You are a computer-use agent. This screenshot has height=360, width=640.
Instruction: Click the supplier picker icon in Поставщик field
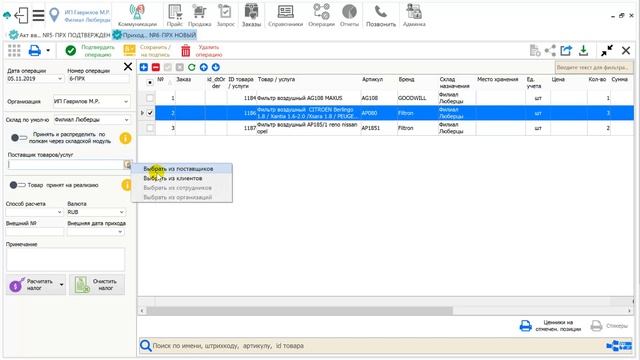point(127,164)
